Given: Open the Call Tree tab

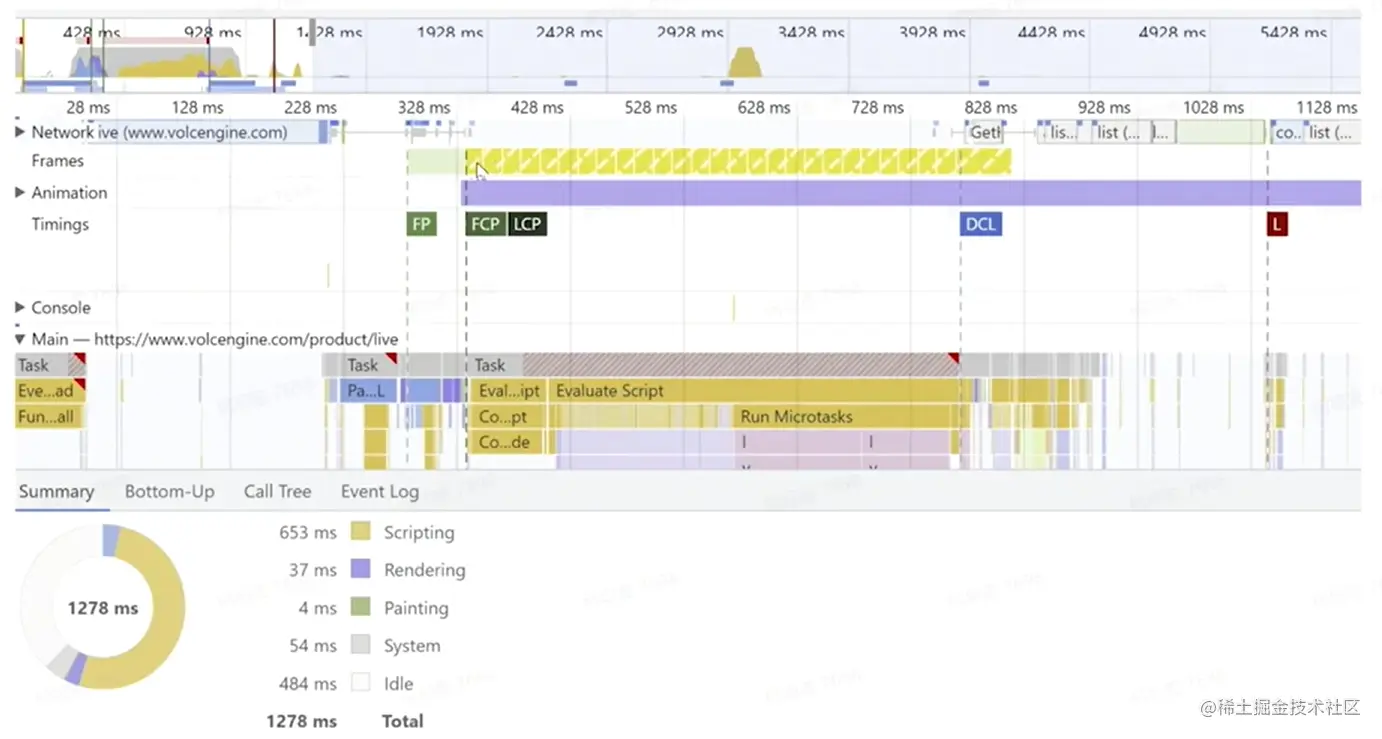Looking at the screenshot, I should click(277, 491).
